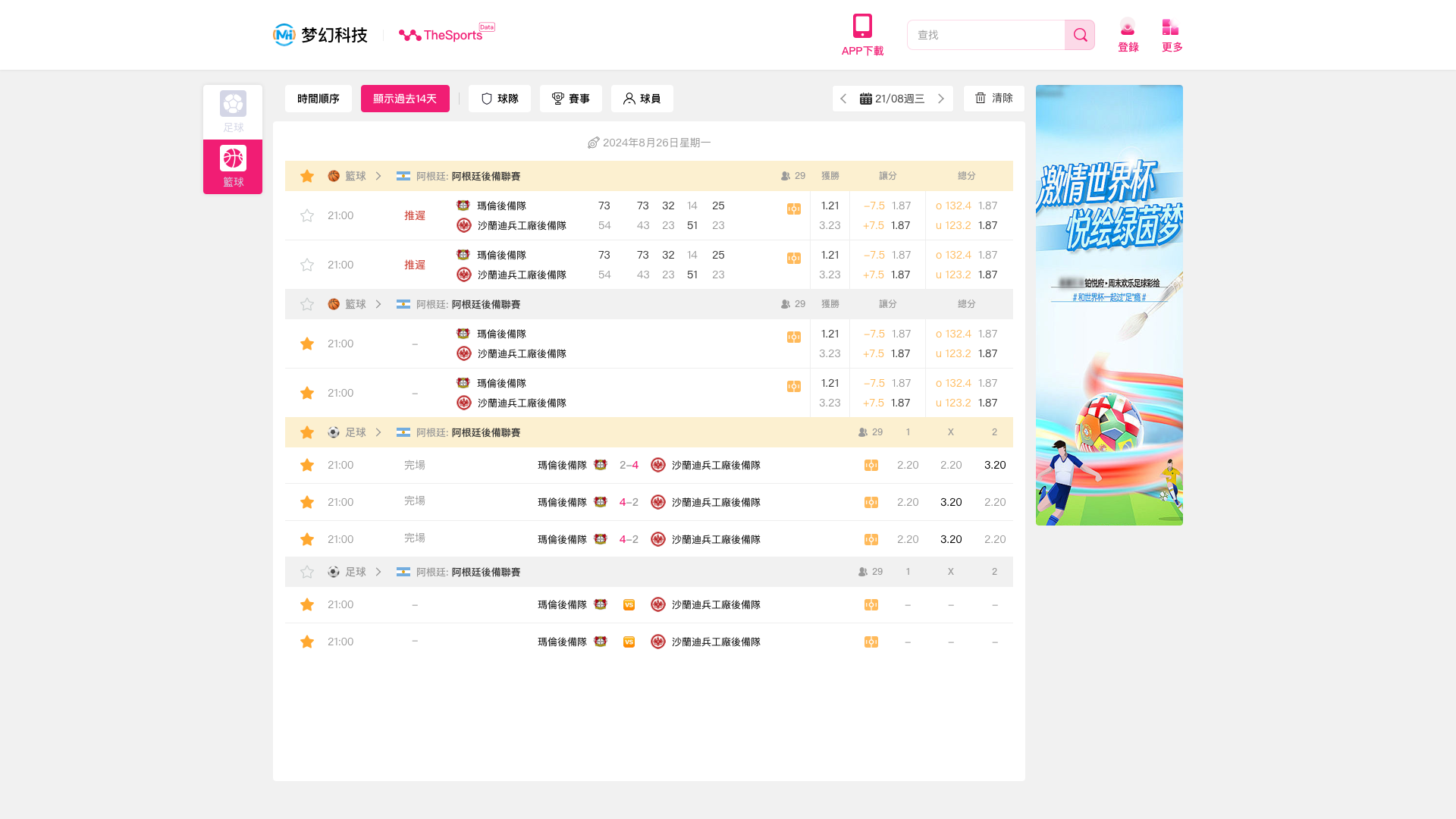
Task: Open the 登錄 login icon
Action: pos(1128,27)
